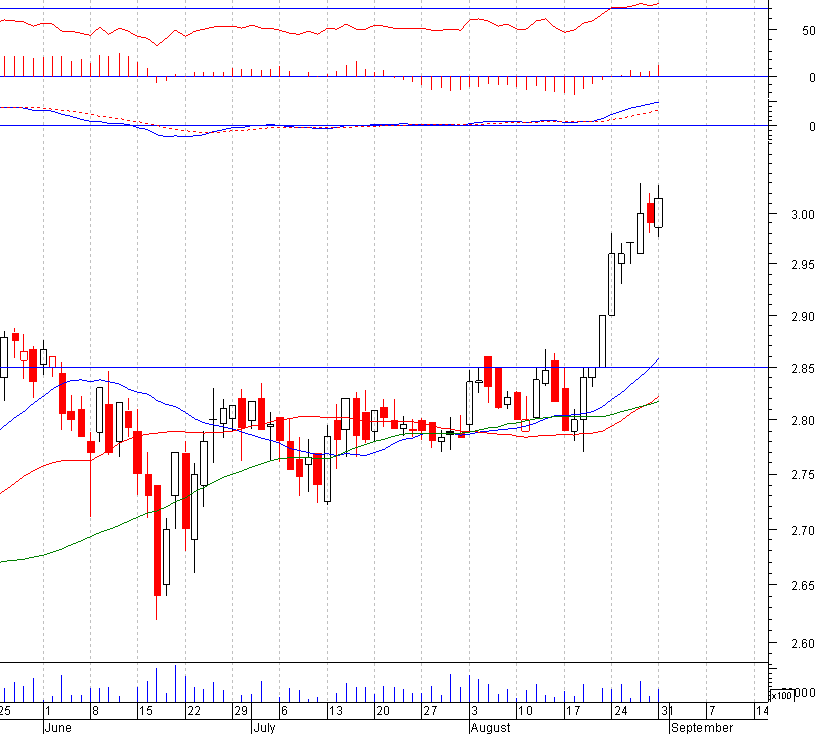Select the 2.80 price axis label
819x734 pixels.
click(x=802, y=420)
